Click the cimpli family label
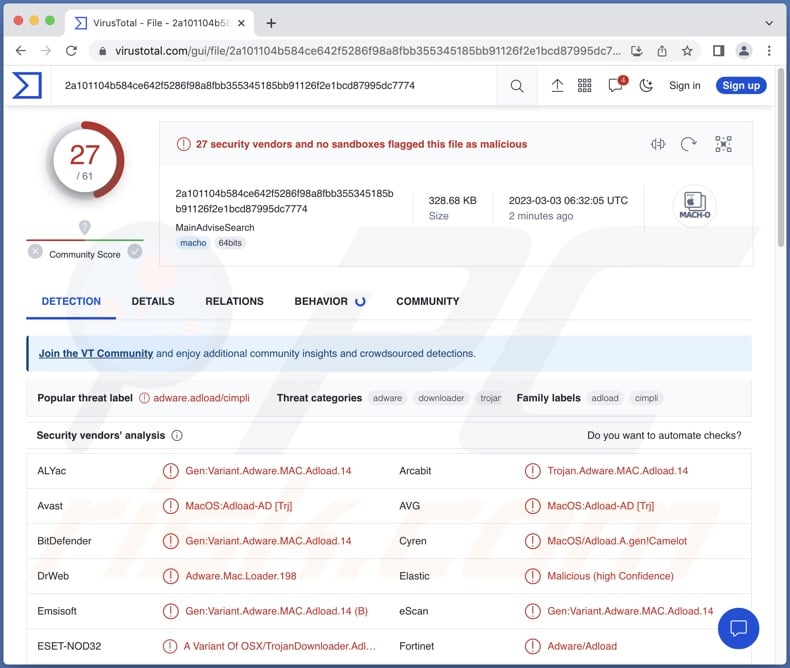This screenshot has height=668, width=790. click(646, 398)
